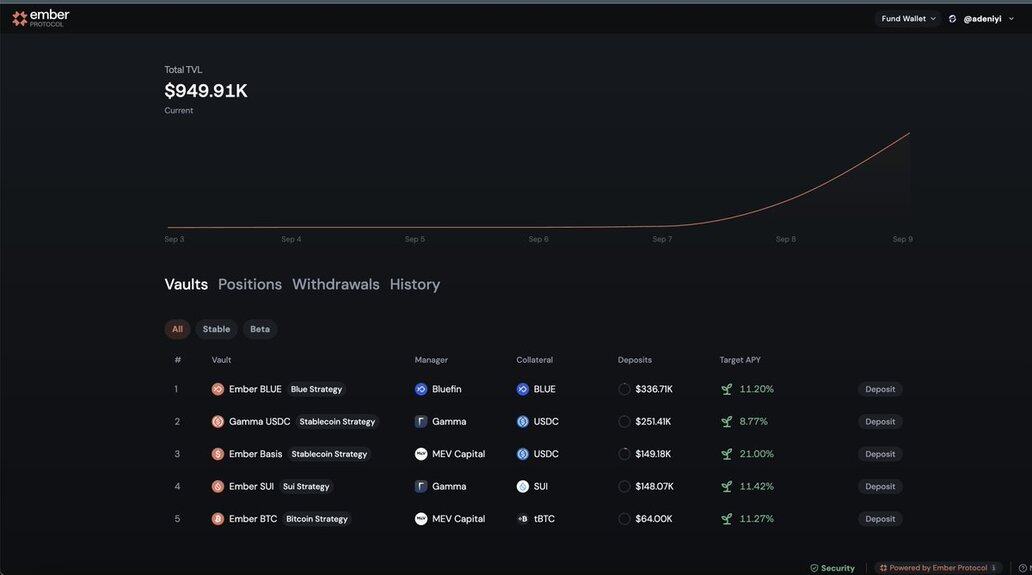1032x575 pixels.
Task: Click the Manager column header
Action: 431,360
